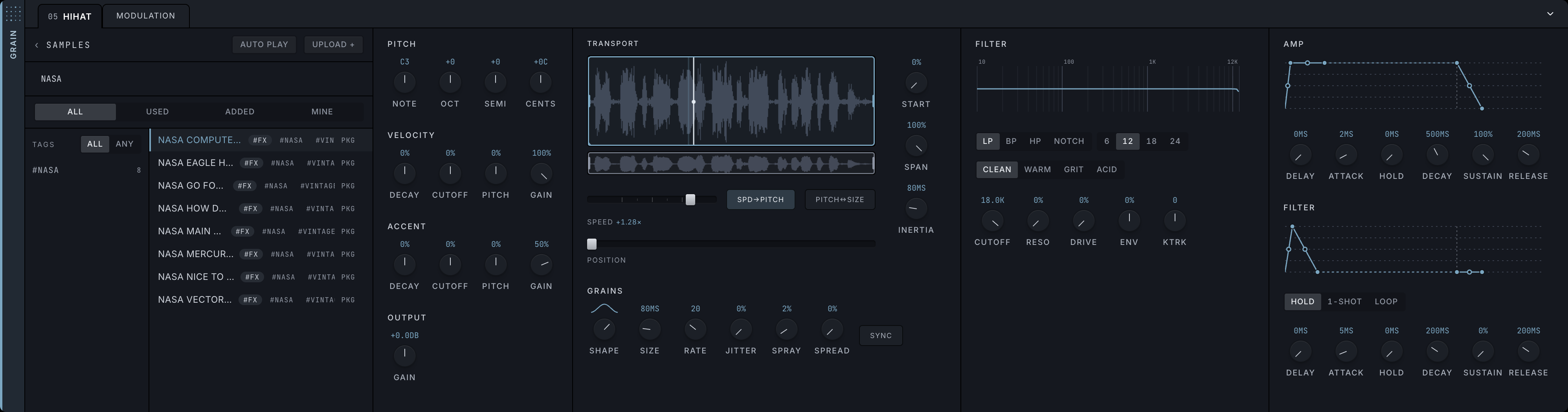Click the Pitch Note knob
This screenshot has height=412, width=1568.
tap(405, 81)
